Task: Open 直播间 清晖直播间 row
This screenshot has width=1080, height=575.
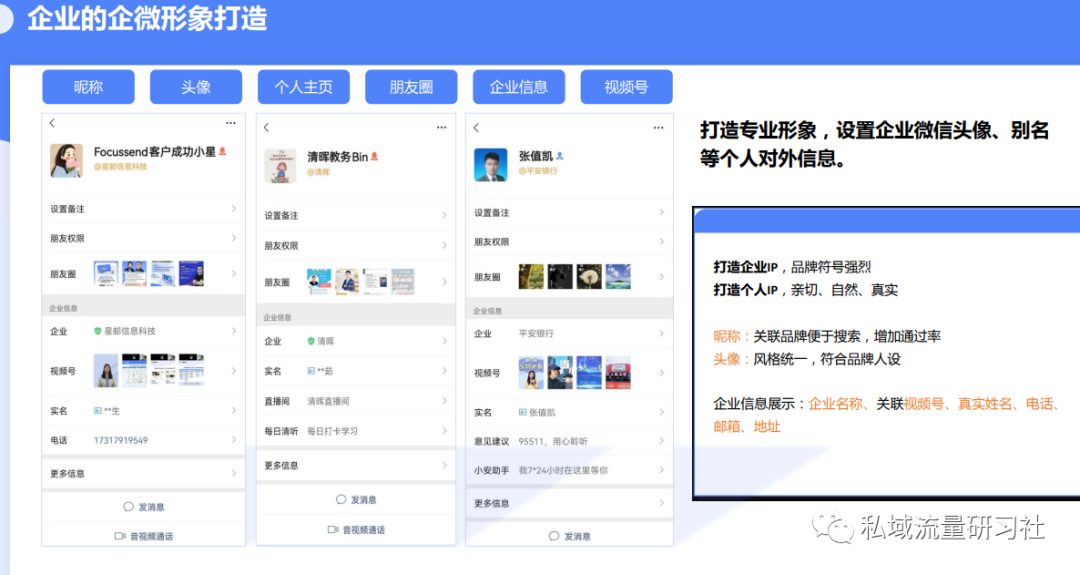Action: click(x=355, y=401)
